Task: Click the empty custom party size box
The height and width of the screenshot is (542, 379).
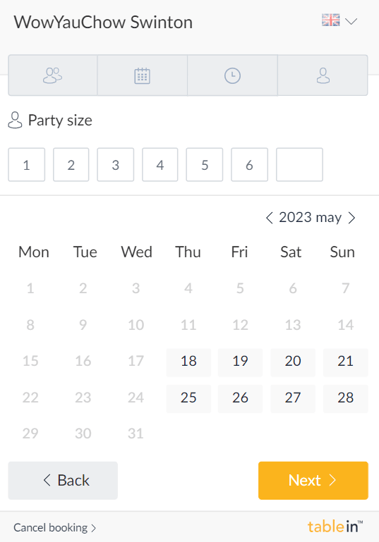Action: coord(299,165)
